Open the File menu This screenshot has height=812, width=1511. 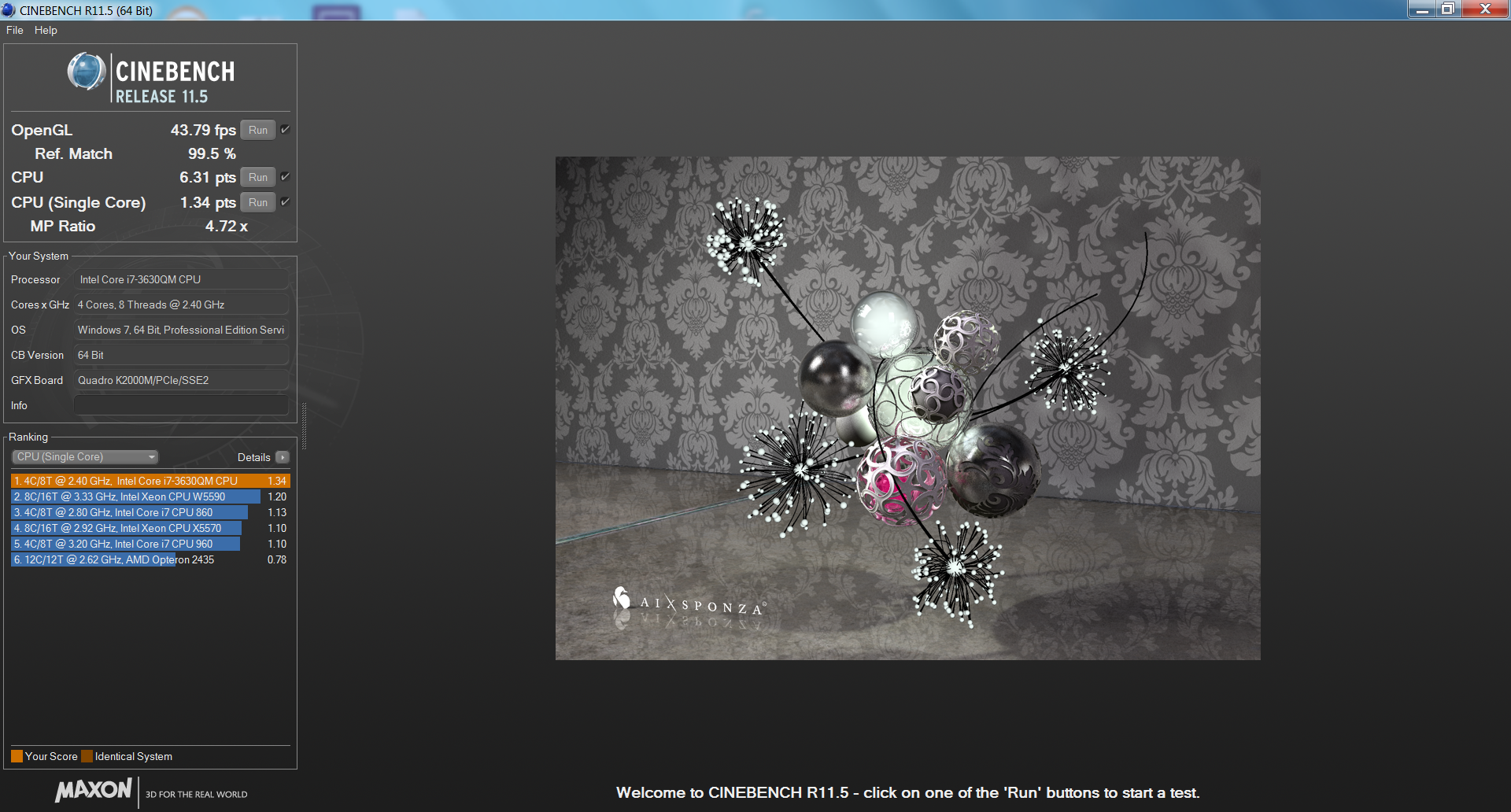tap(14, 30)
